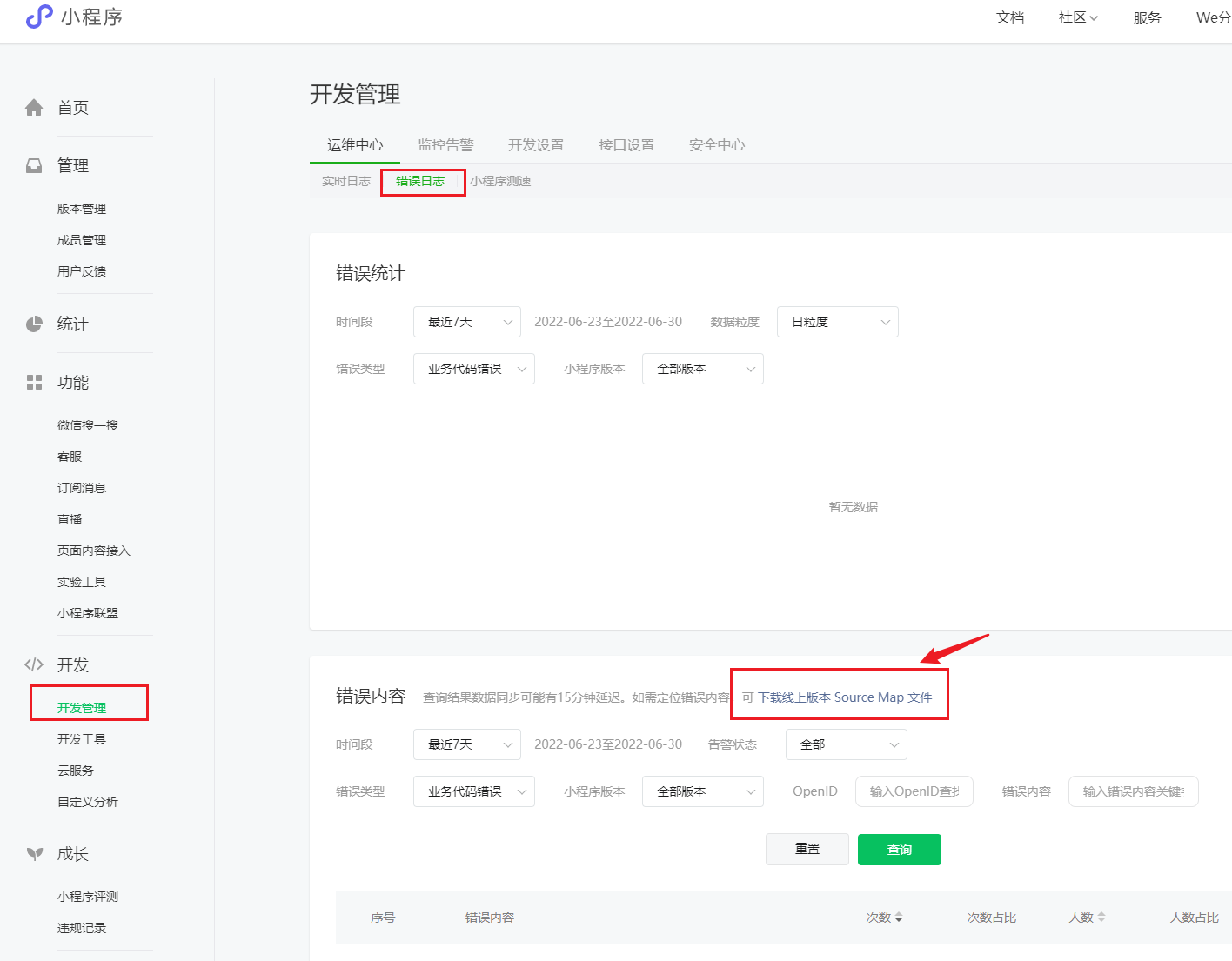The height and width of the screenshot is (961, 1232).
Task: Open 时间段 dropdown in 错误内容 section
Action: 467,744
